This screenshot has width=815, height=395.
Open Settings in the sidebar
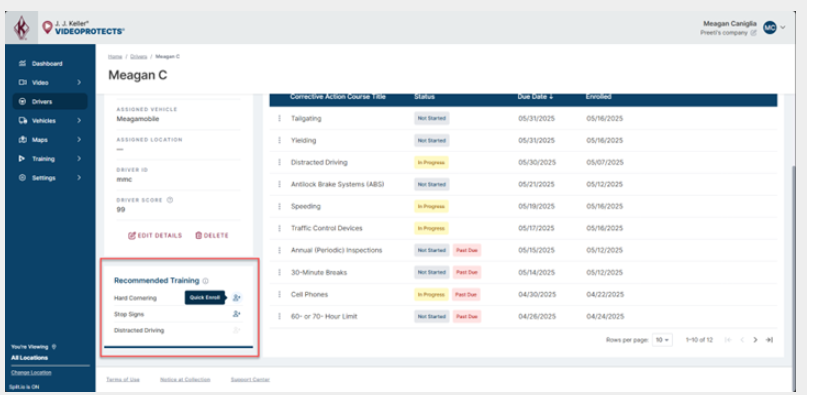pos(50,178)
